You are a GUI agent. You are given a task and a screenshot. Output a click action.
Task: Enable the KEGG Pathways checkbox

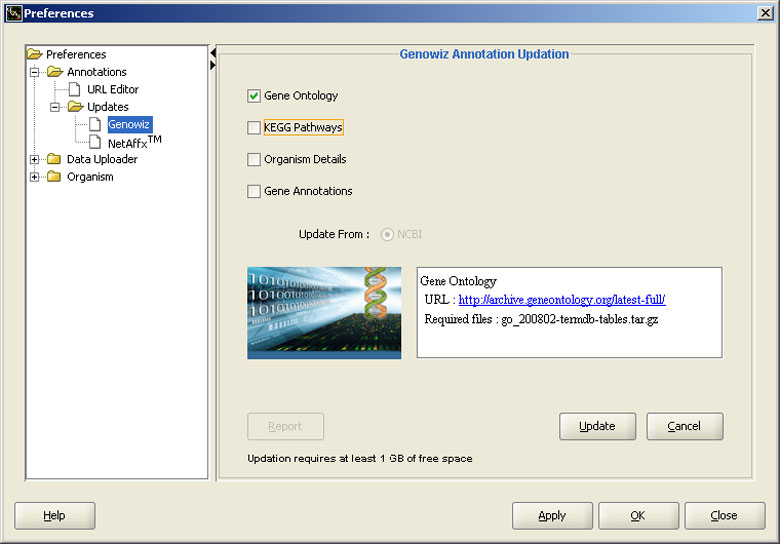tap(254, 128)
